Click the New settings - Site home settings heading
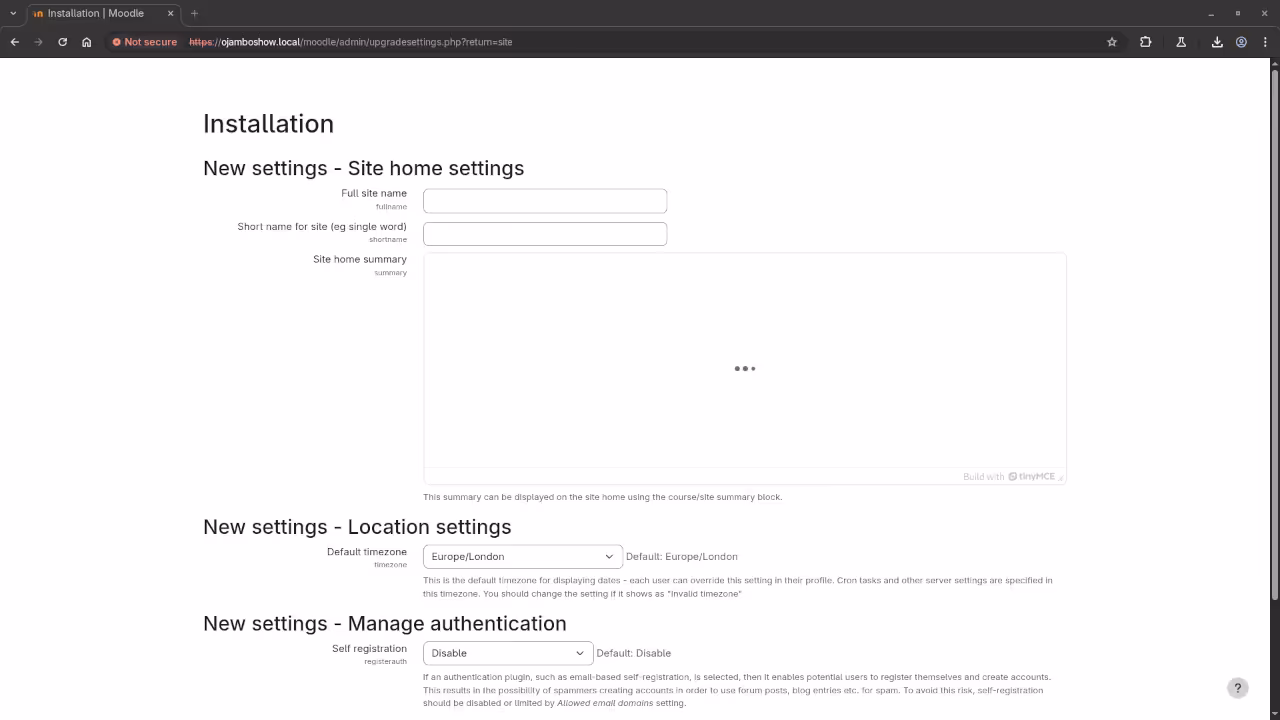Image resolution: width=1280 pixels, height=720 pixels. pyautogui.click(x=364, y=168)
